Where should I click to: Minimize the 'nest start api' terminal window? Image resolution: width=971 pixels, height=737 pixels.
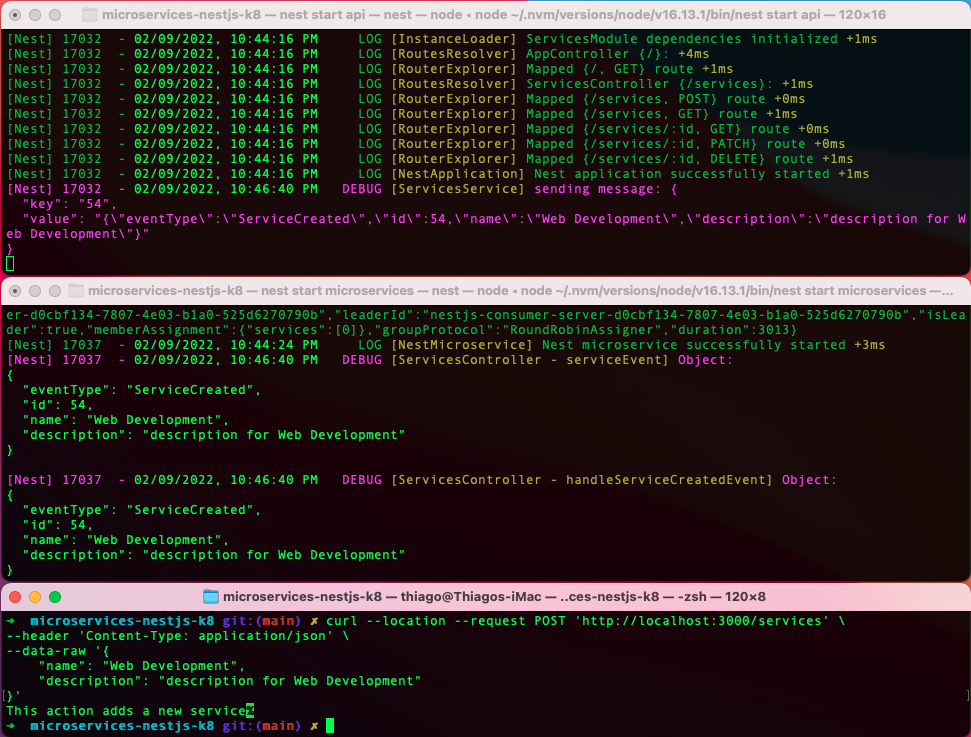[34, 14]
